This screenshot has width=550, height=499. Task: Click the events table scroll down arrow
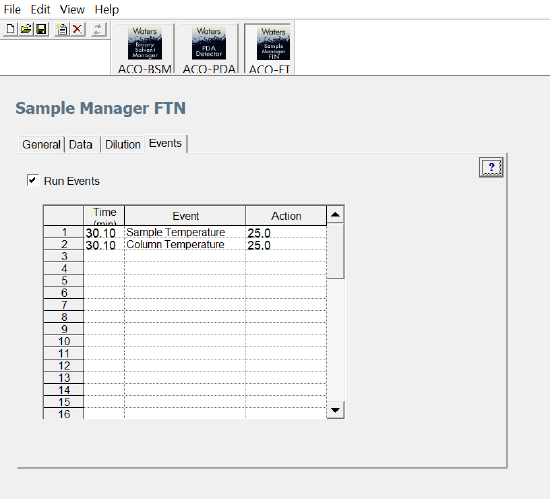point(335,410)
